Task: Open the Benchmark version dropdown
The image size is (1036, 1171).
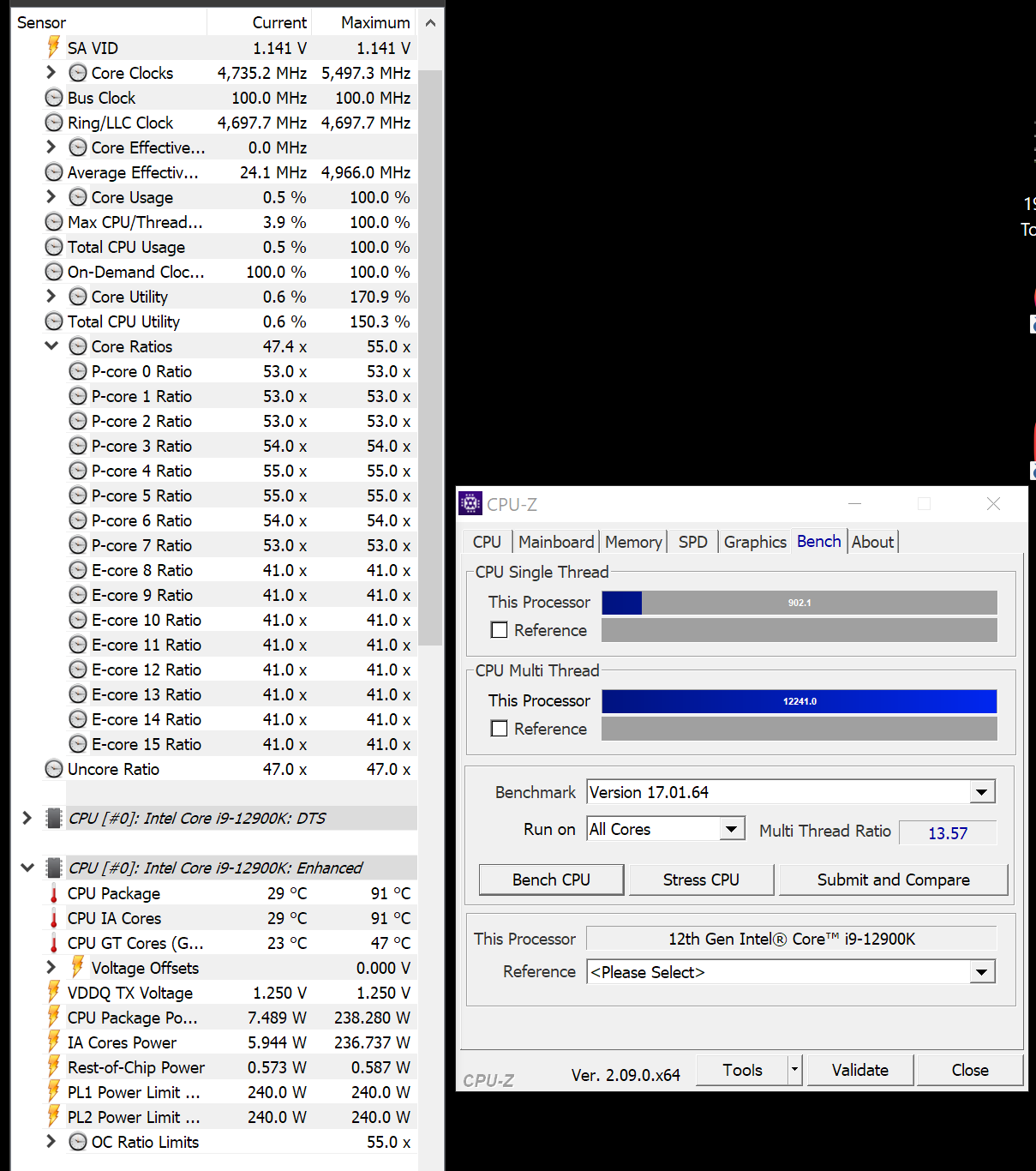Action: 982,792
